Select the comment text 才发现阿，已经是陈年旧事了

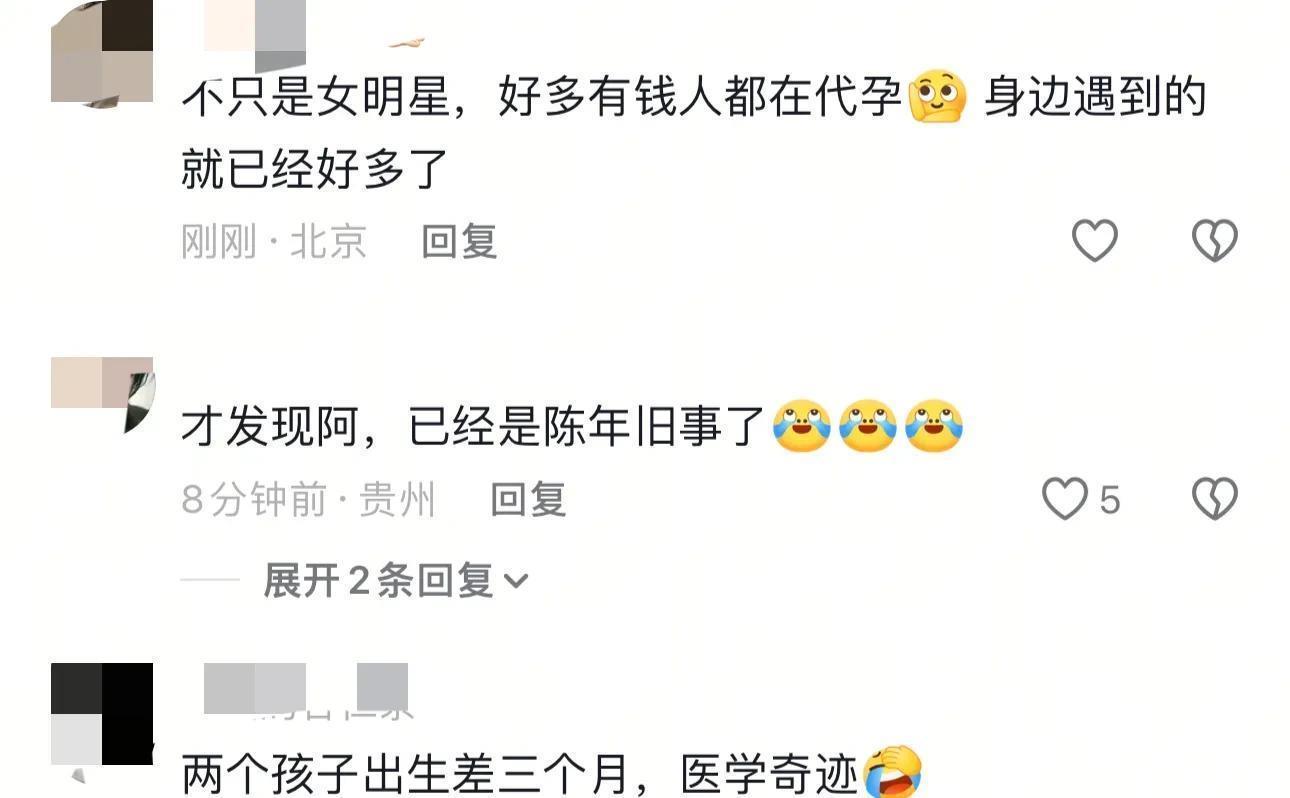(x=474, y=427)
